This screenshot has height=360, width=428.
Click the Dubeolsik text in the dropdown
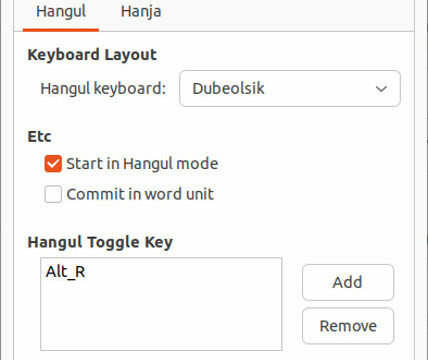click(x=228, y=89)
